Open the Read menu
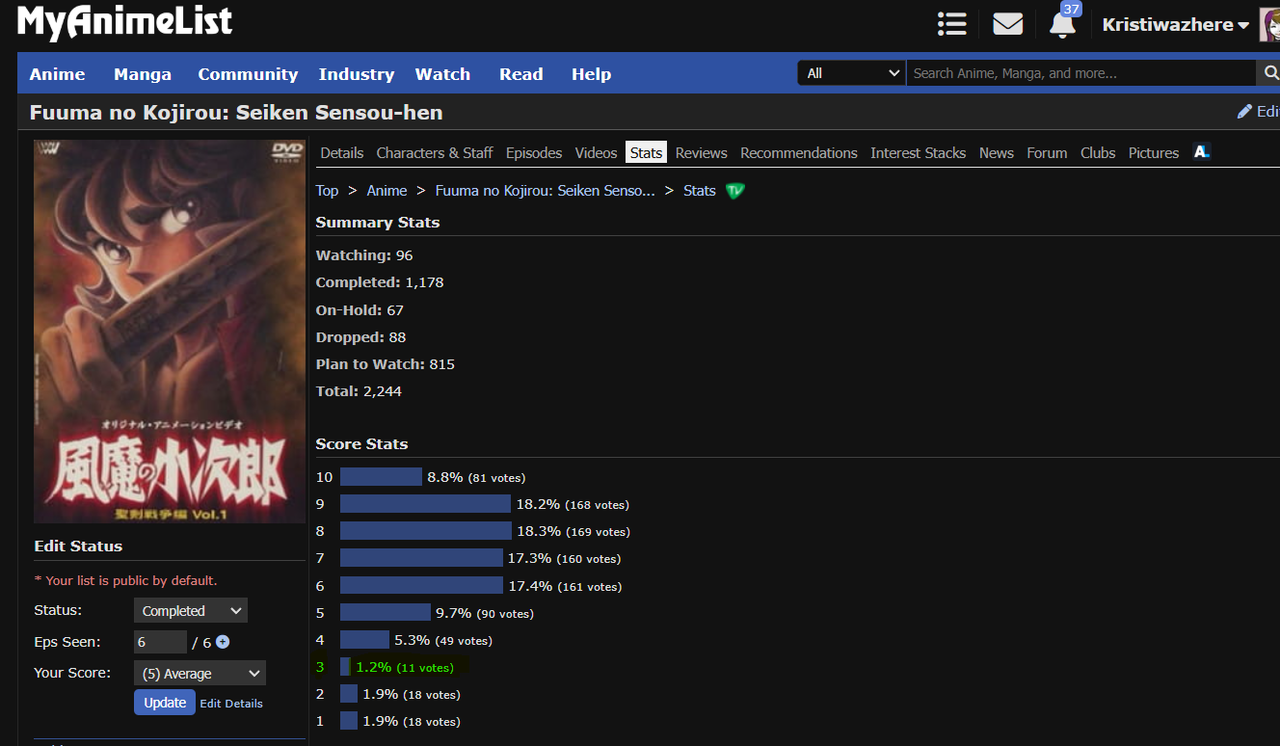Viewport: 1280px width, 746px height. [x=521, y=74]
